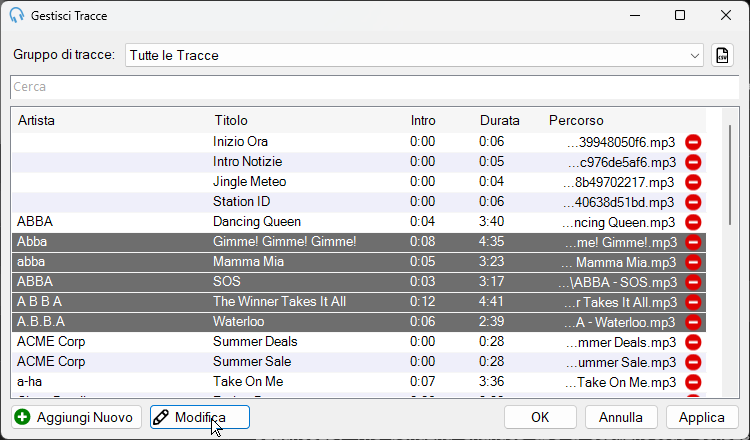Click the Annulla button

[x=621, y=417]
